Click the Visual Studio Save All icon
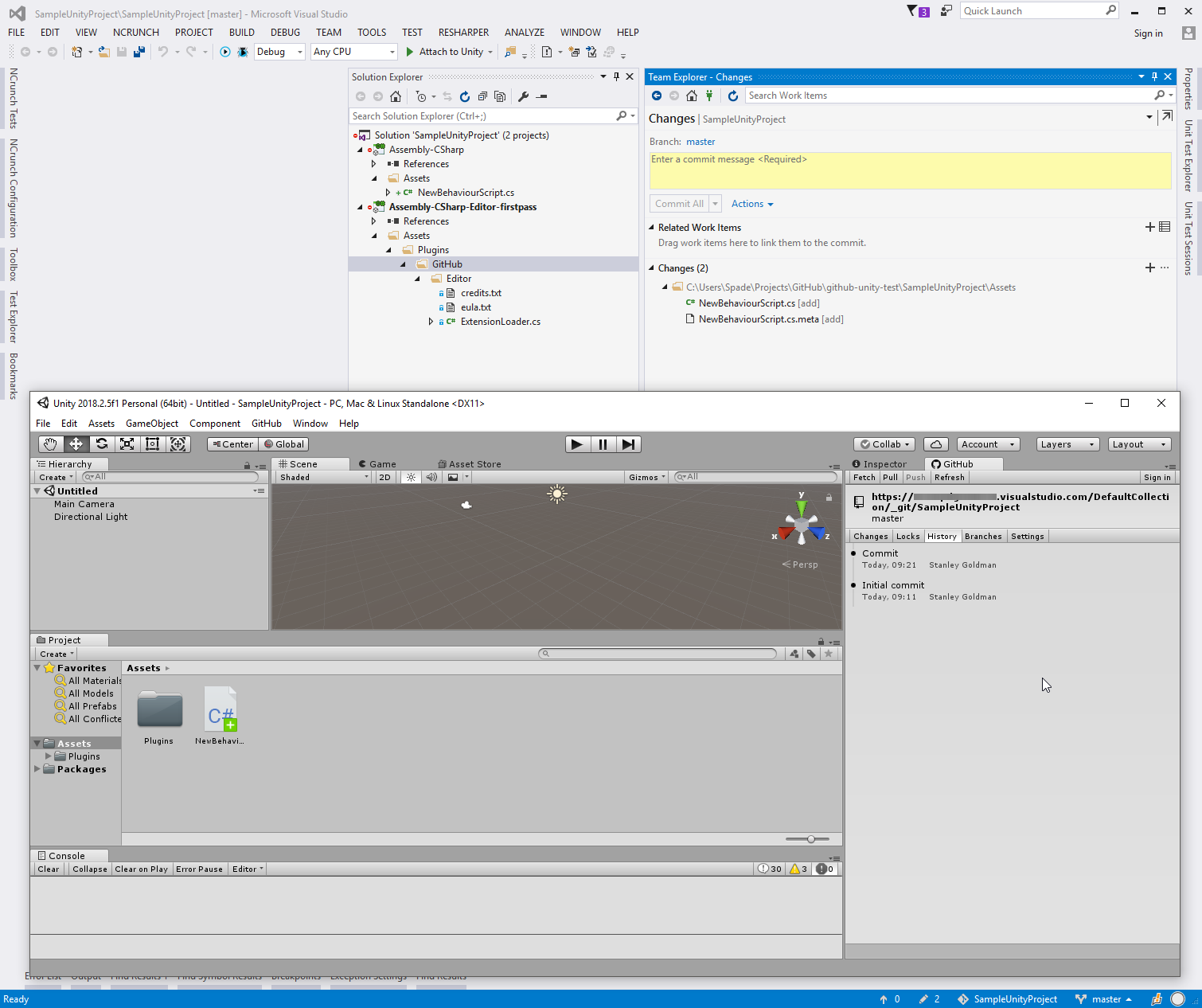This screenshot has width=1202, height=1008. pyautogui.click(x=139, y=52)
